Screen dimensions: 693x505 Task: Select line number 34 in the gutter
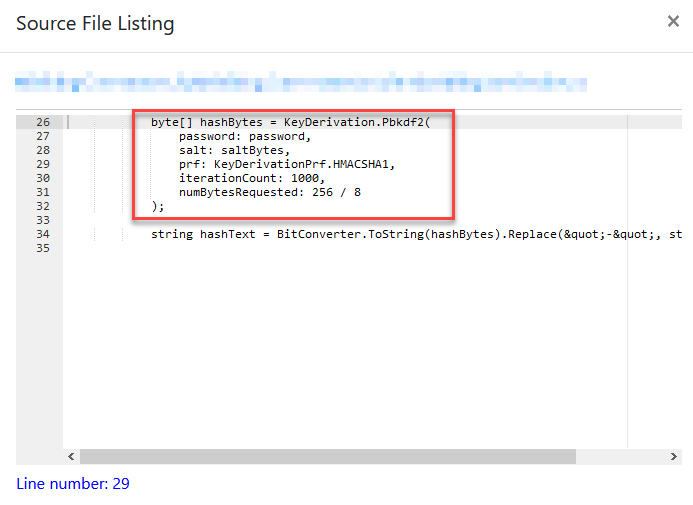pos(42,234)
